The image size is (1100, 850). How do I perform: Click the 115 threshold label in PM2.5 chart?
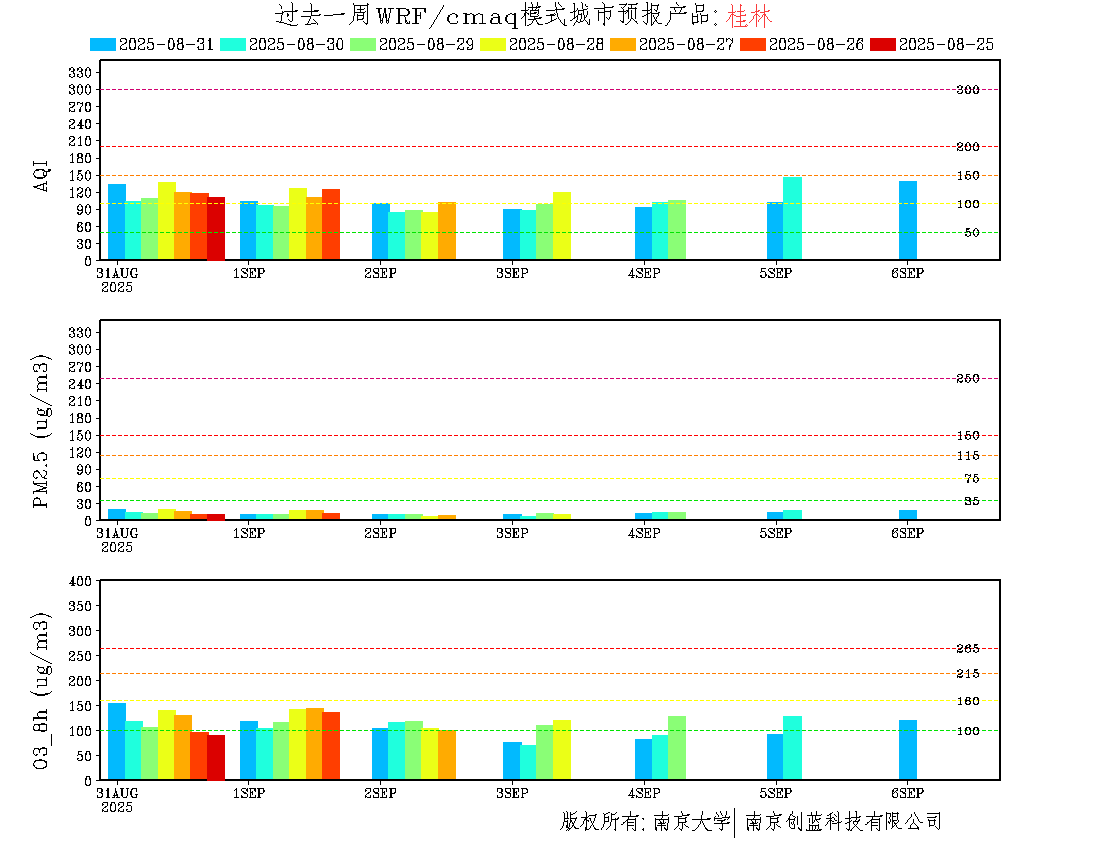(x=968, y=456)
